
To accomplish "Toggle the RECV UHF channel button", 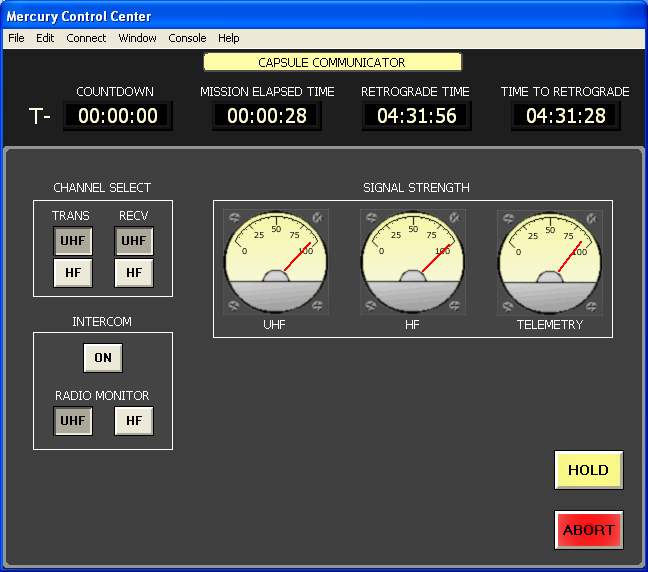I will 133,241.
